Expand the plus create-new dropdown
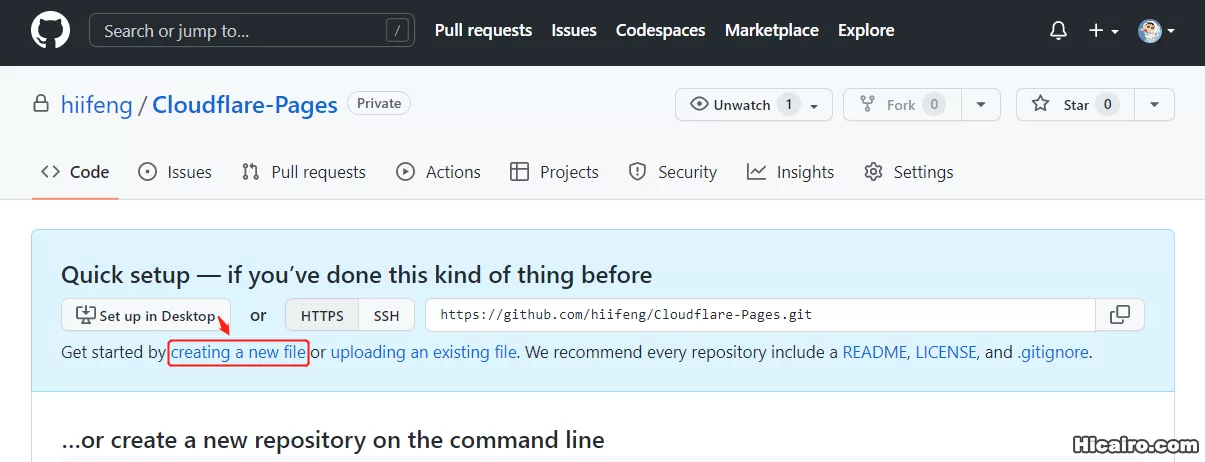 point(1104,31)
